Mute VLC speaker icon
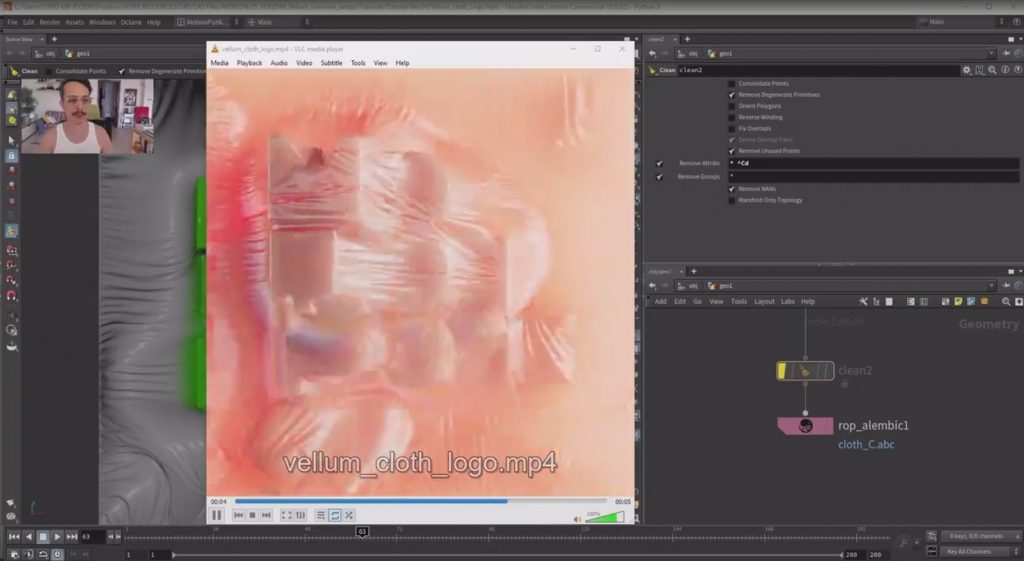Viewport: 1024px width, 561px height. tap(577, 519)
